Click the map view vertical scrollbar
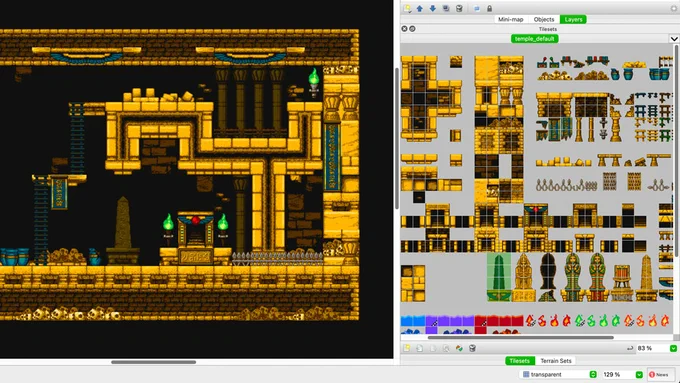680x383 pixels. (396, 139)
